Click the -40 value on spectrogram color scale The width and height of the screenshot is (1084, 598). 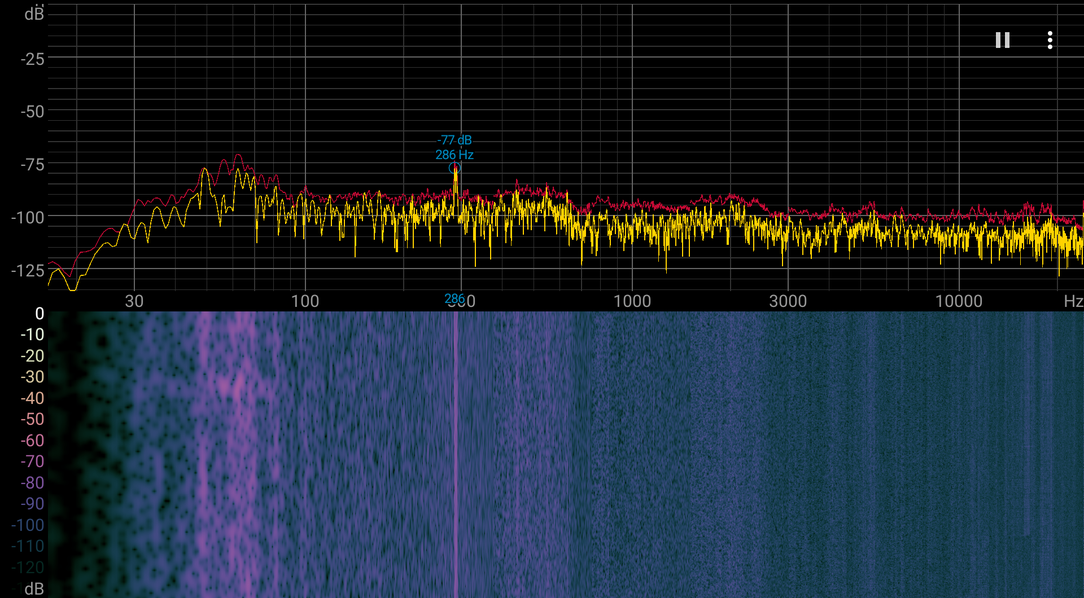(x=32, y=398)
